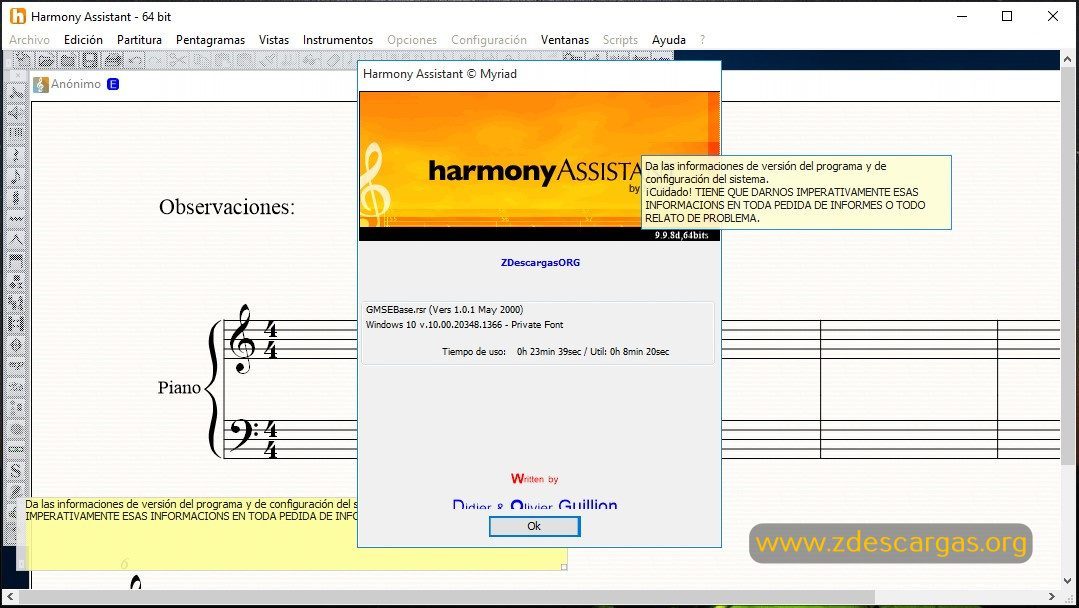The image size is (1079, 608).
Task: Select the vertical bars palette tool
Action: pos(16,133)
